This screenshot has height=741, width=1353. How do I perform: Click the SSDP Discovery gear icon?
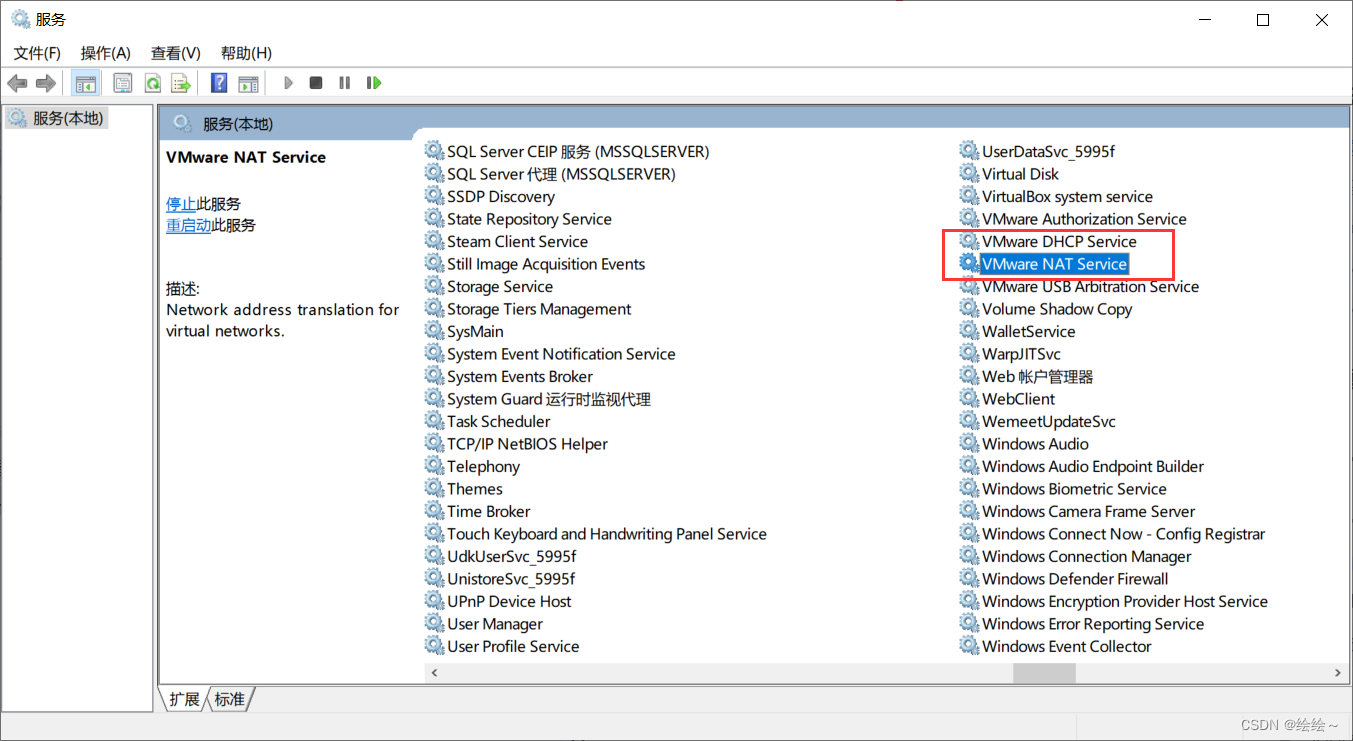434,196
